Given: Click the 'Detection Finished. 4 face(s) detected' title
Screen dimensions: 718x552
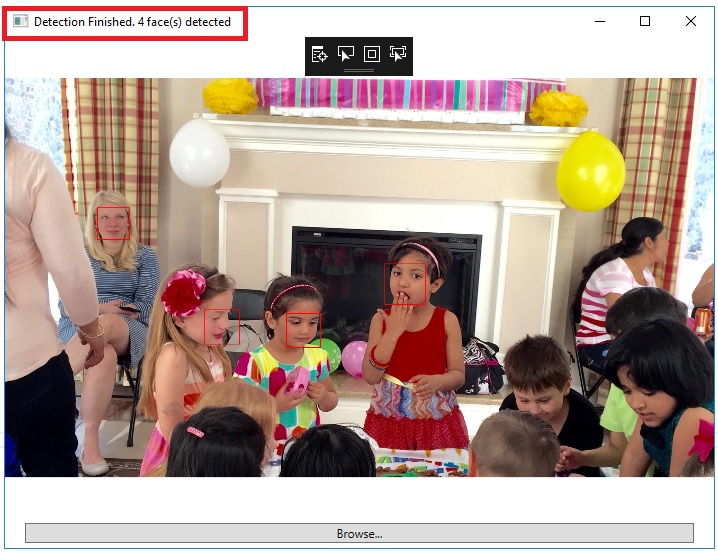Looking at the screenshot, I should point(132,22).
